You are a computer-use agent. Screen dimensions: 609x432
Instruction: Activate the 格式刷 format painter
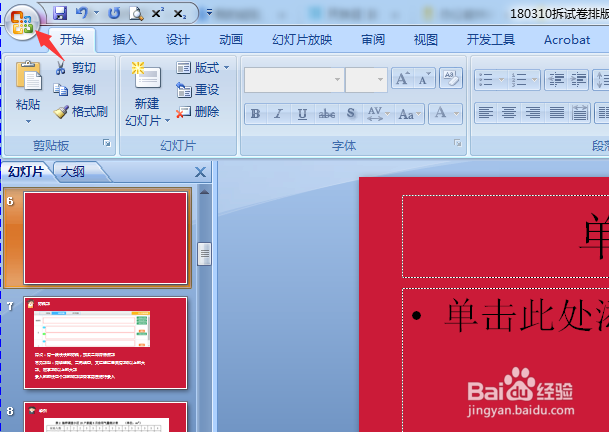(x=81, y=112)
